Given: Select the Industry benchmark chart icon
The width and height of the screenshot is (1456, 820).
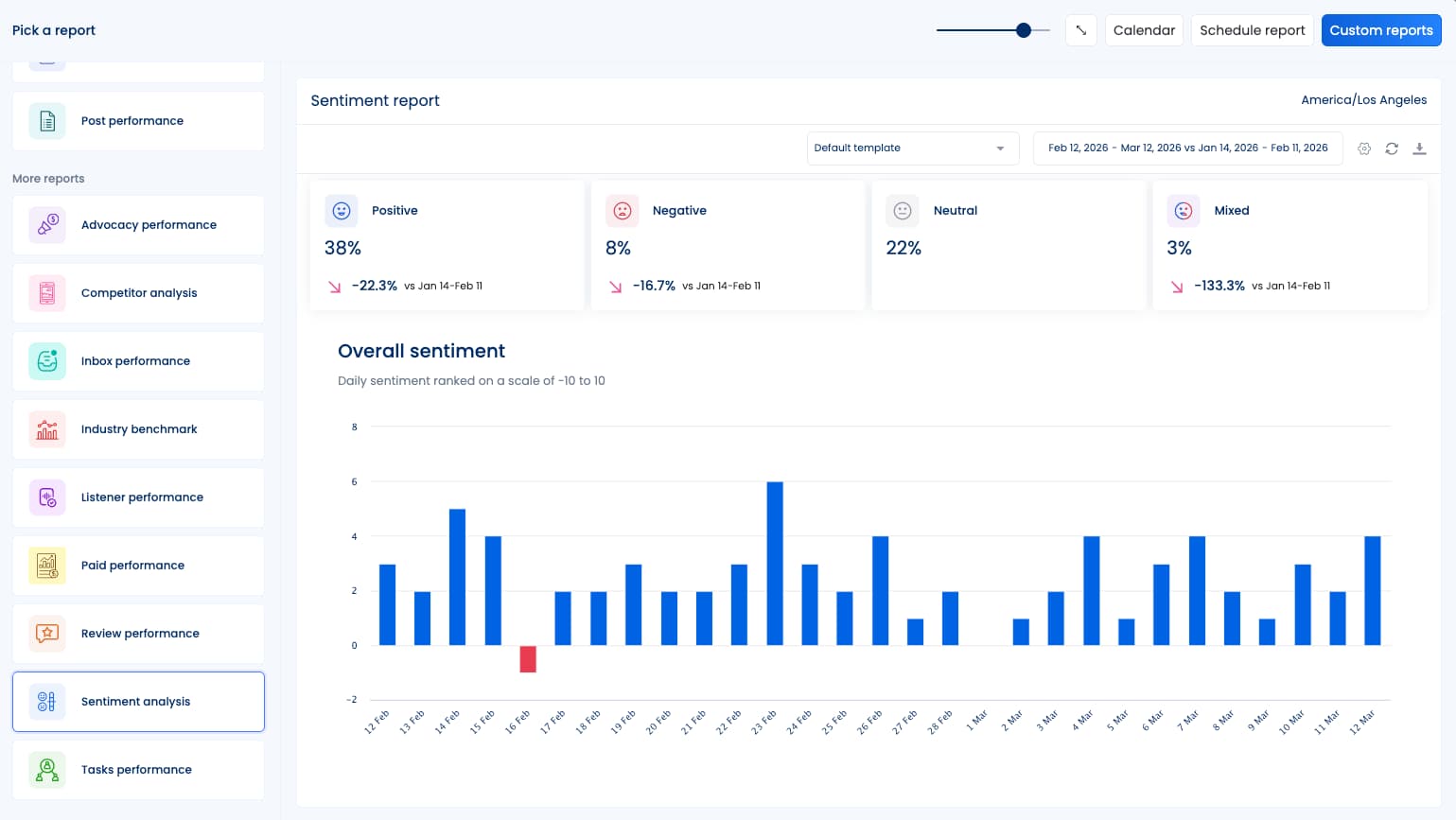Looking at the screenshot, I should (x=47, y=429).
